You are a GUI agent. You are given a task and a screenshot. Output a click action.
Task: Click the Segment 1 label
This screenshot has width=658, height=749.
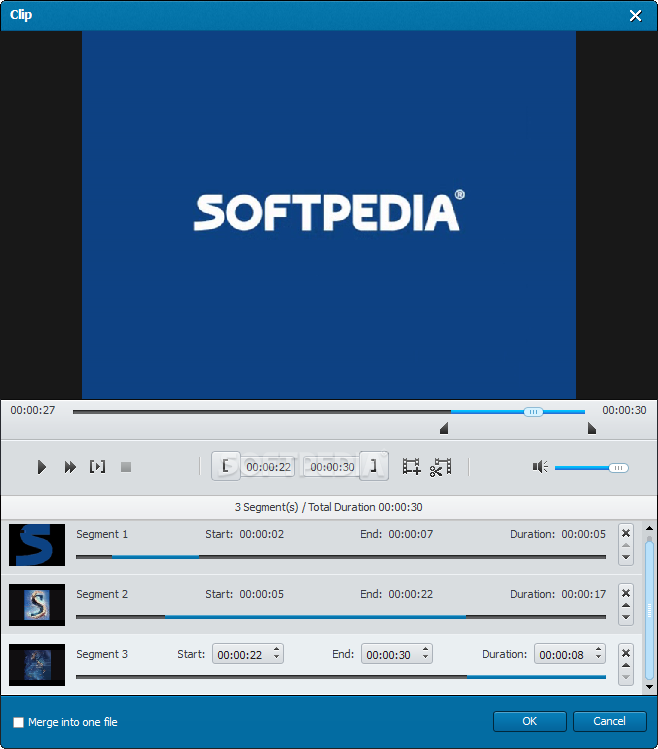click(102, 534)
